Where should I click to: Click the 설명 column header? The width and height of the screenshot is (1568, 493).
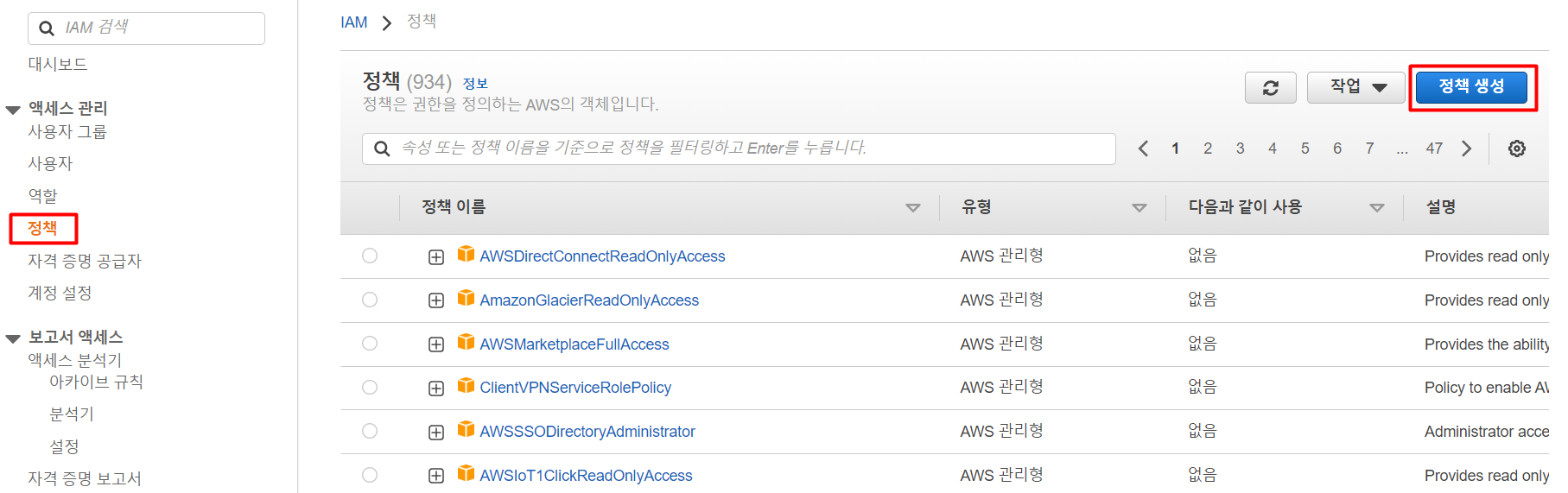(1440, 207)
